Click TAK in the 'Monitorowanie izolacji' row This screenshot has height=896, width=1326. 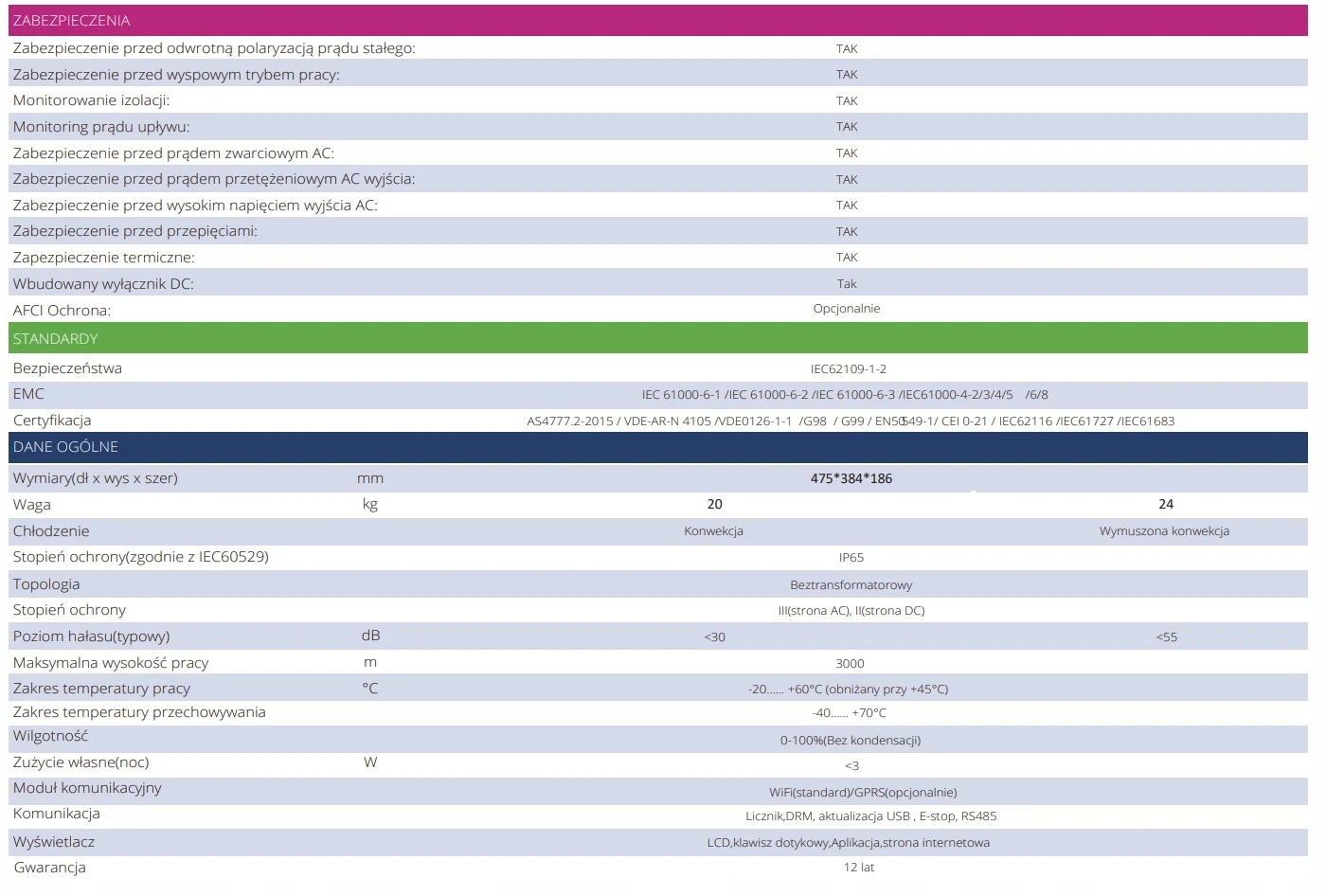847,101
